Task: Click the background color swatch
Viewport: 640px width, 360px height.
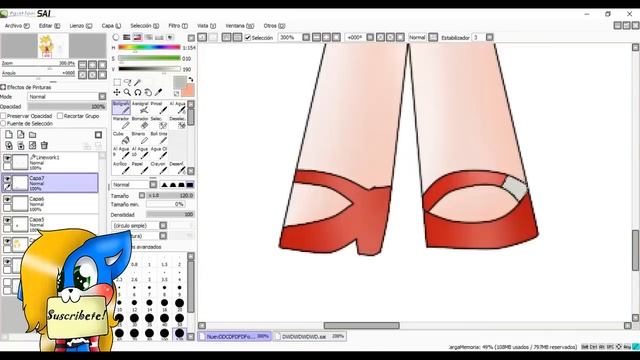Action: pos(189,91)
